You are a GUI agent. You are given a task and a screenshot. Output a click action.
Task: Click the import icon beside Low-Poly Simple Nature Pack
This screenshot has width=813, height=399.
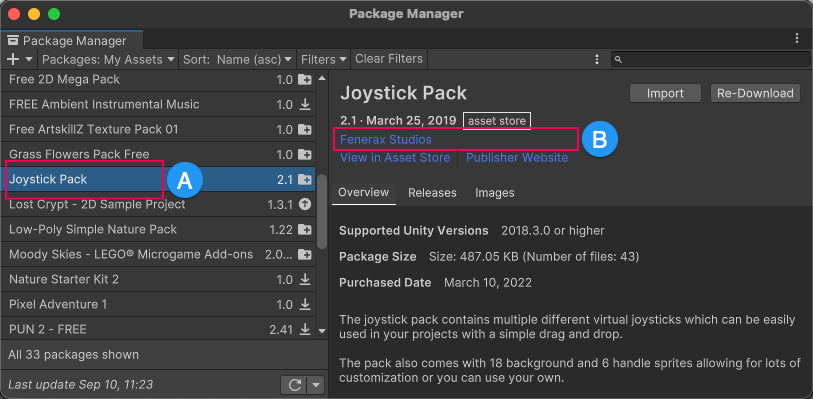tap(305, 230)
